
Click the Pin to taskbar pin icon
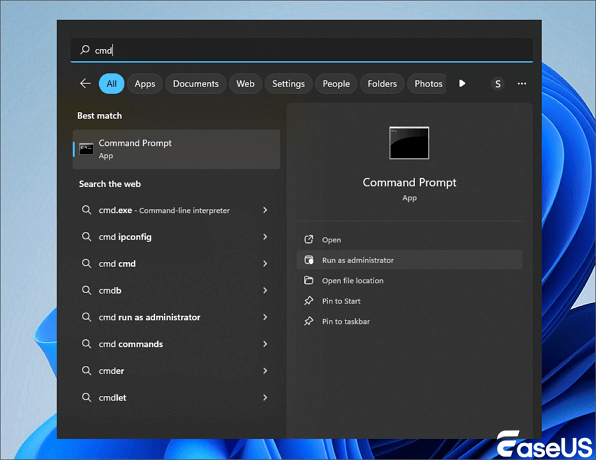tap(309, 321)
